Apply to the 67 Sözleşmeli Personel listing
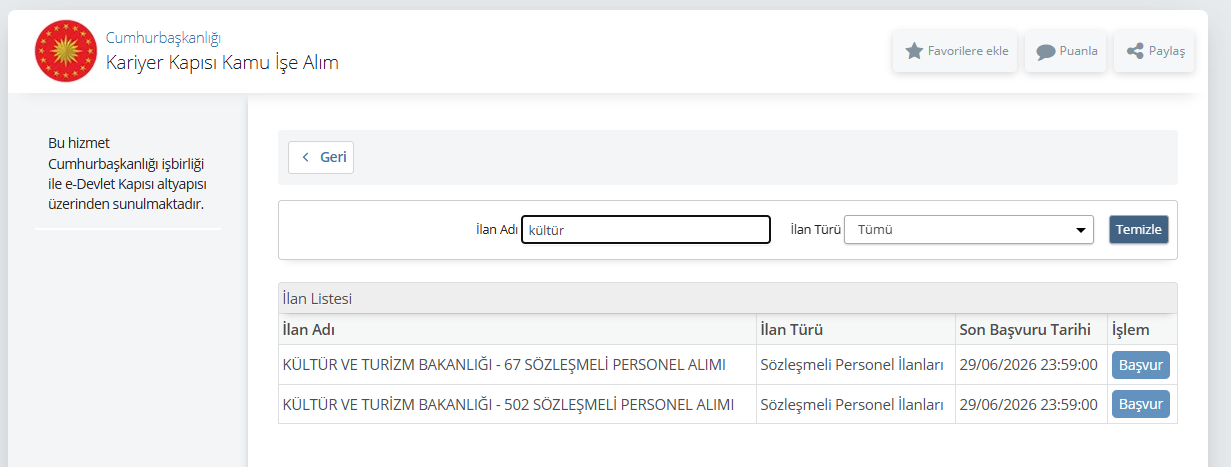This screenshot has height=467, width=1231. click(x=1141, y=365)
